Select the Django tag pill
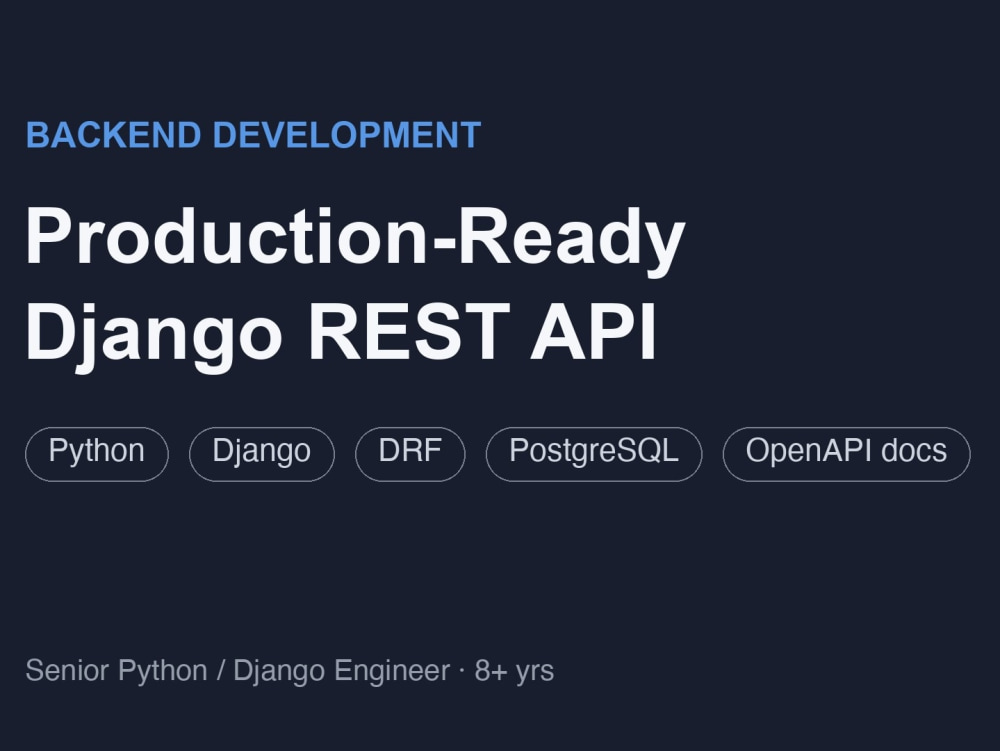The height and width of the screenshot is (751, 1000). 261,454
